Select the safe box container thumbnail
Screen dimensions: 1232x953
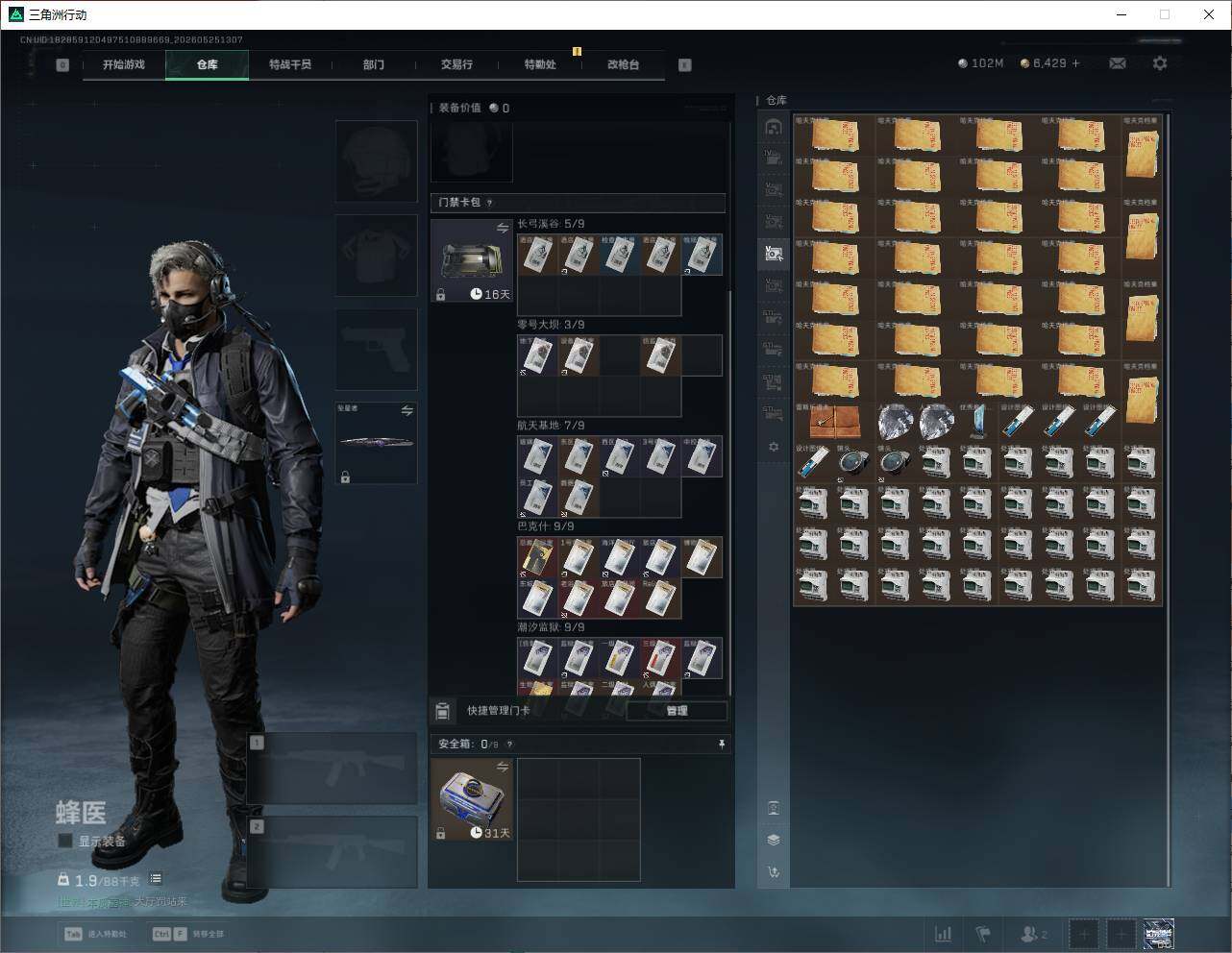(x=472, y=799)
